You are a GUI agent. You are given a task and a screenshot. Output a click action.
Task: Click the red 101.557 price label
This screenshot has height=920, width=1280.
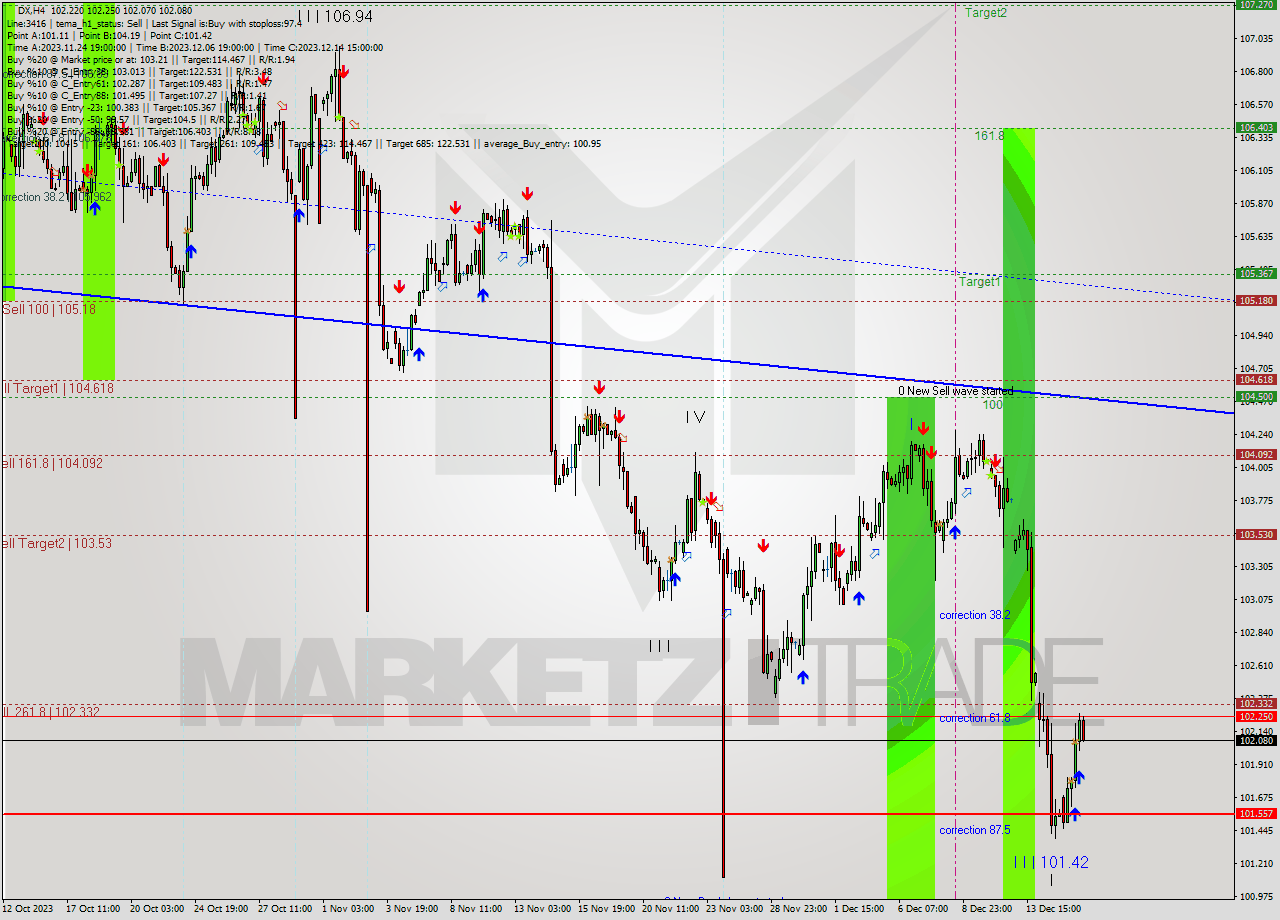click(x=1257, y=814)
